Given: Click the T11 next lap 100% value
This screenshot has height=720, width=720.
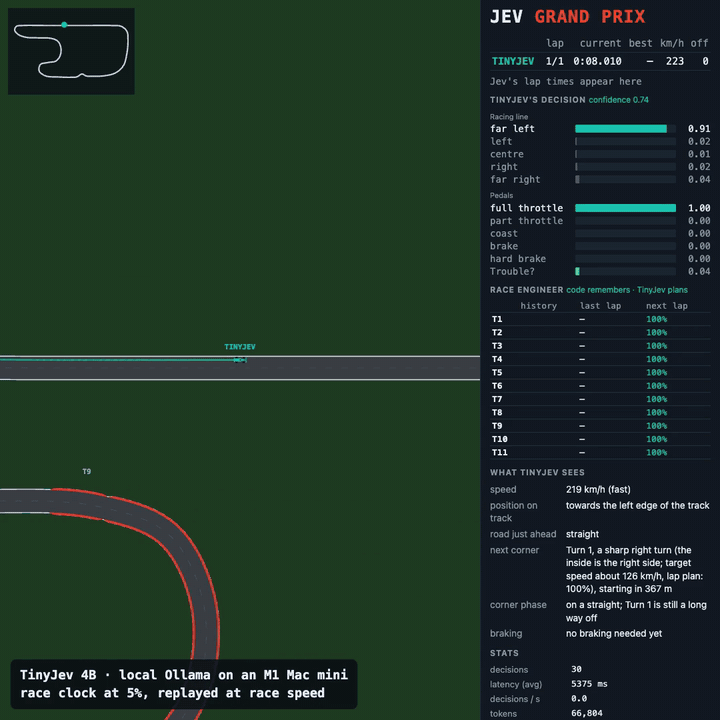Looking at the screenshot, I should 656,452.
